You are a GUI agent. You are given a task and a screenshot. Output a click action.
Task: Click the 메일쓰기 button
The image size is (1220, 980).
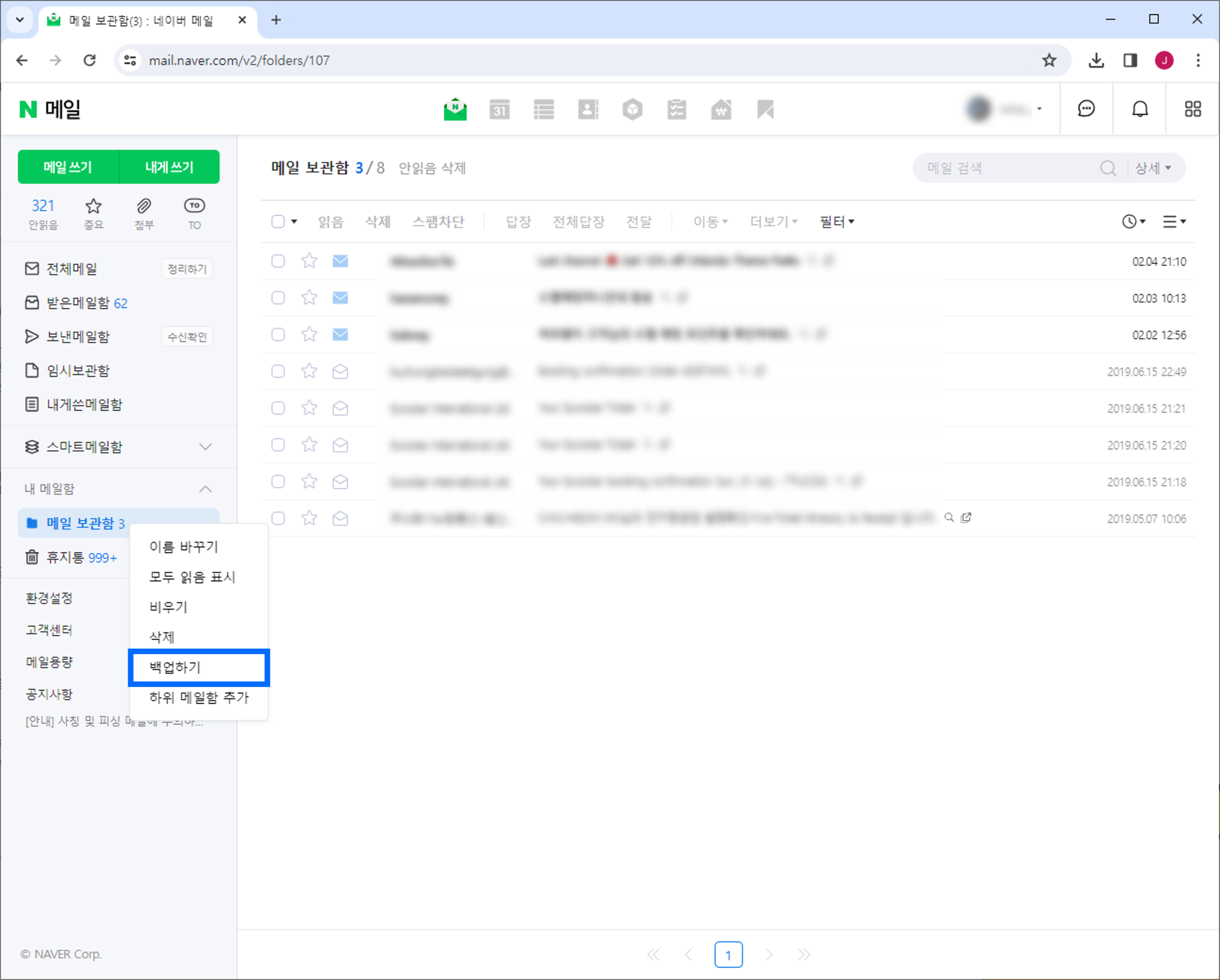coord(68,167)
